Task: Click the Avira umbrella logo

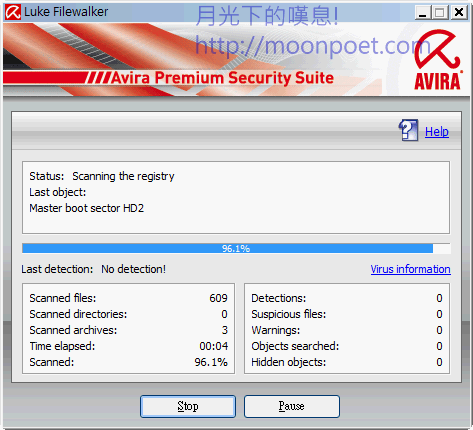Action: tap(438, 60)
